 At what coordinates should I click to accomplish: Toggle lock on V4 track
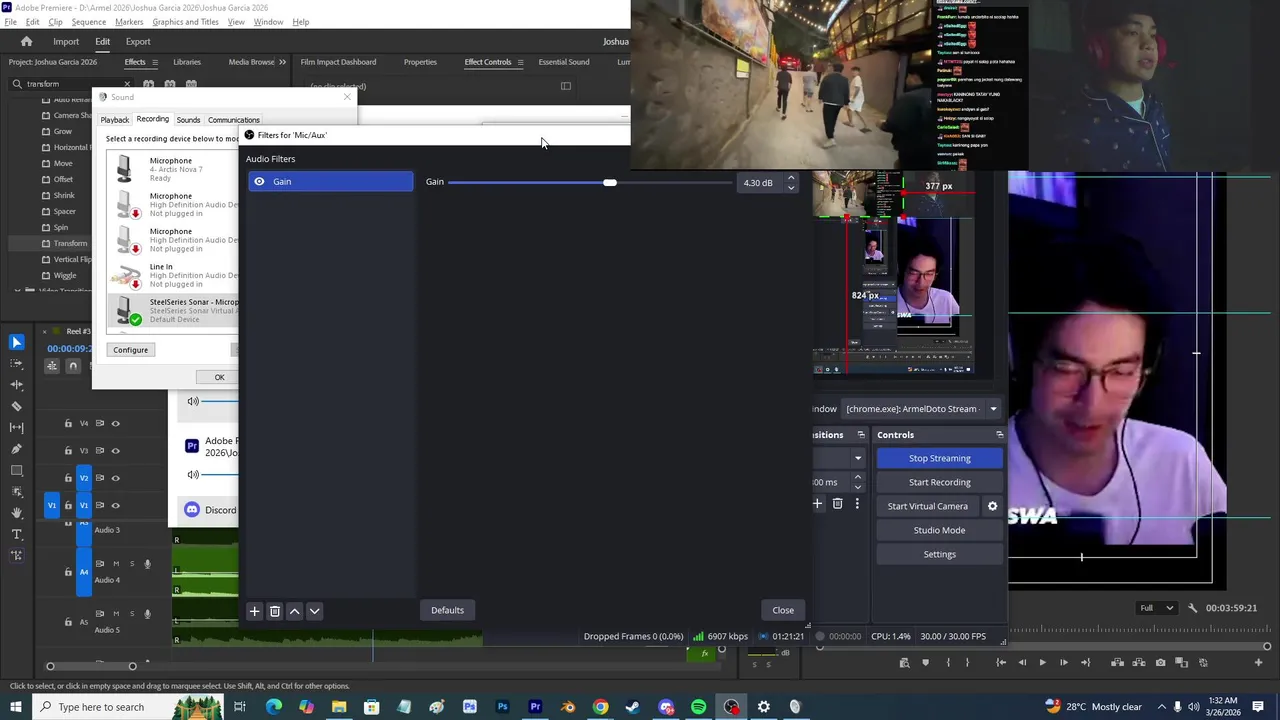(x=68, y=423)
